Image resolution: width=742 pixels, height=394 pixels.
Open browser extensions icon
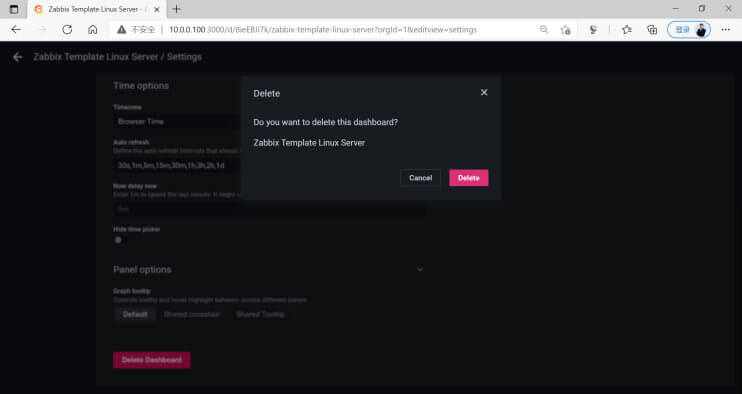(592, 30)
